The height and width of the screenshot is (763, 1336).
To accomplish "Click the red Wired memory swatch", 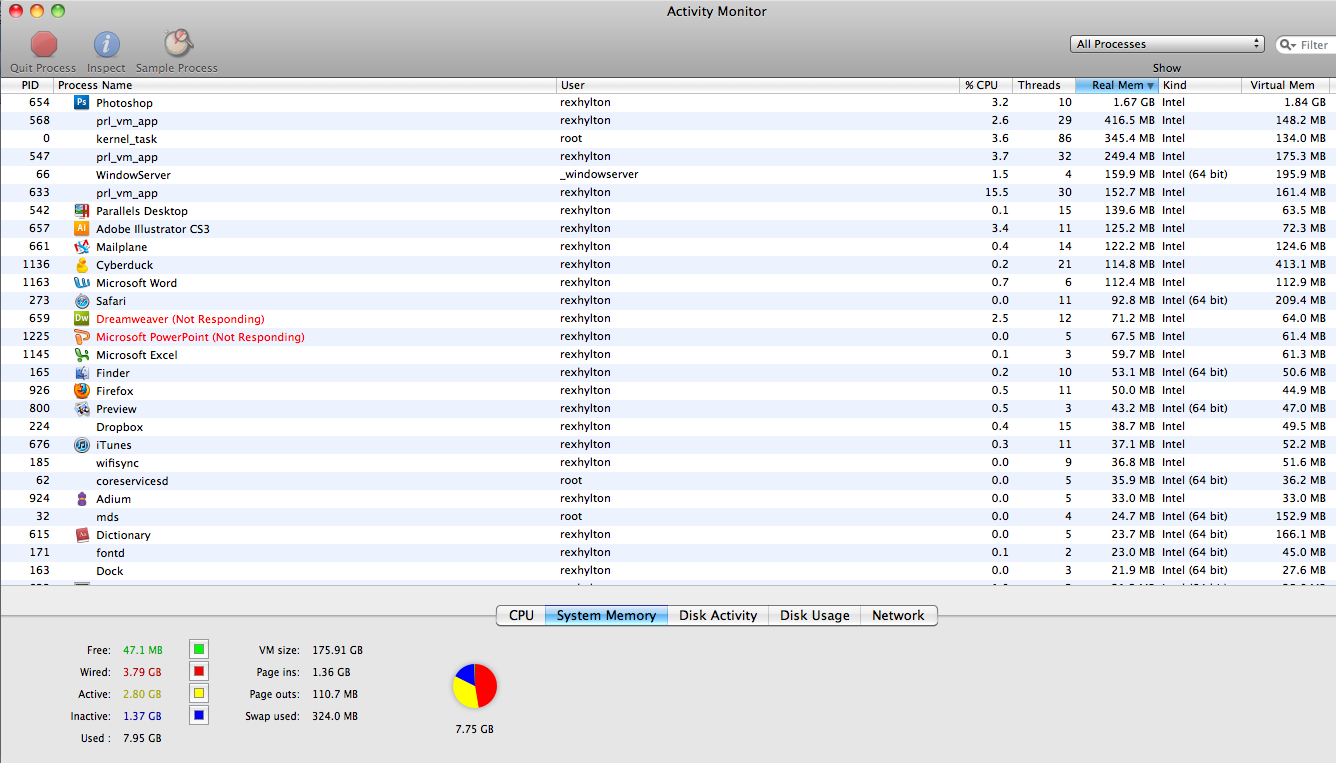I will click(x=199, y=672).
